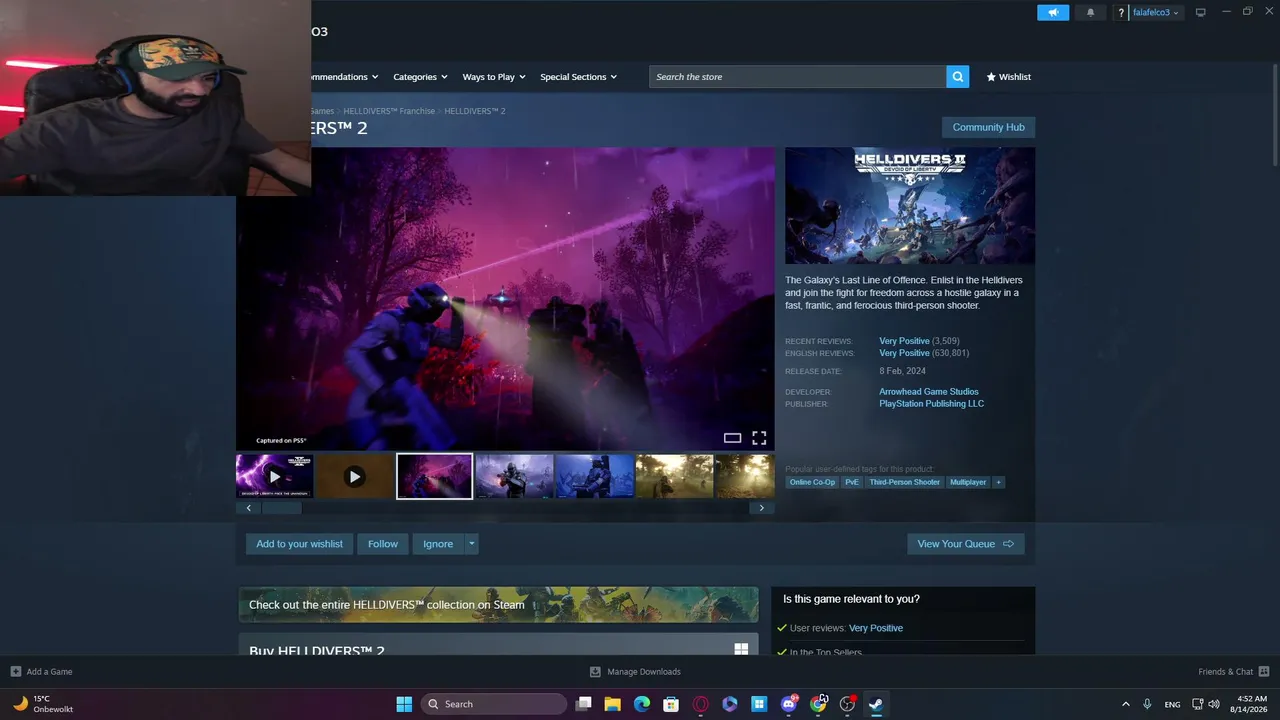Open the PlayStation Publishing LLC publisher link

(931, 404)
